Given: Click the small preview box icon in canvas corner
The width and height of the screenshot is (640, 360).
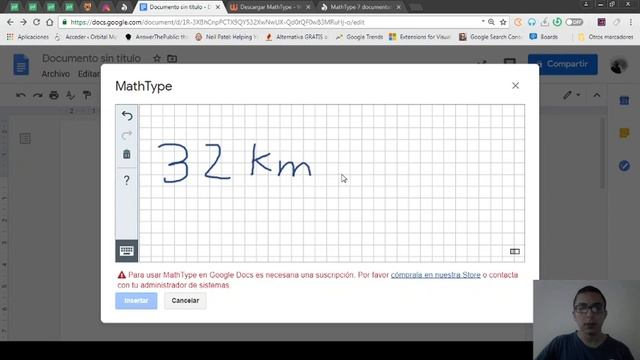Looking at the screenshot, I should coord(515,251).
